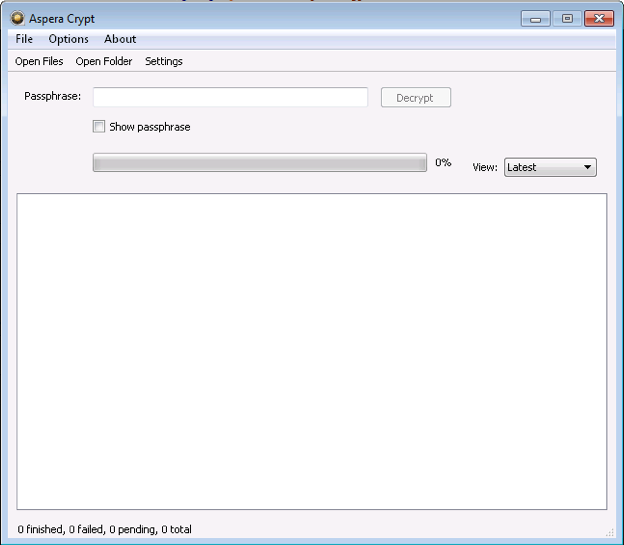Open the About menu
Image resolution: width=624 pixels, height=545 pixels.
tap(120, 39)
